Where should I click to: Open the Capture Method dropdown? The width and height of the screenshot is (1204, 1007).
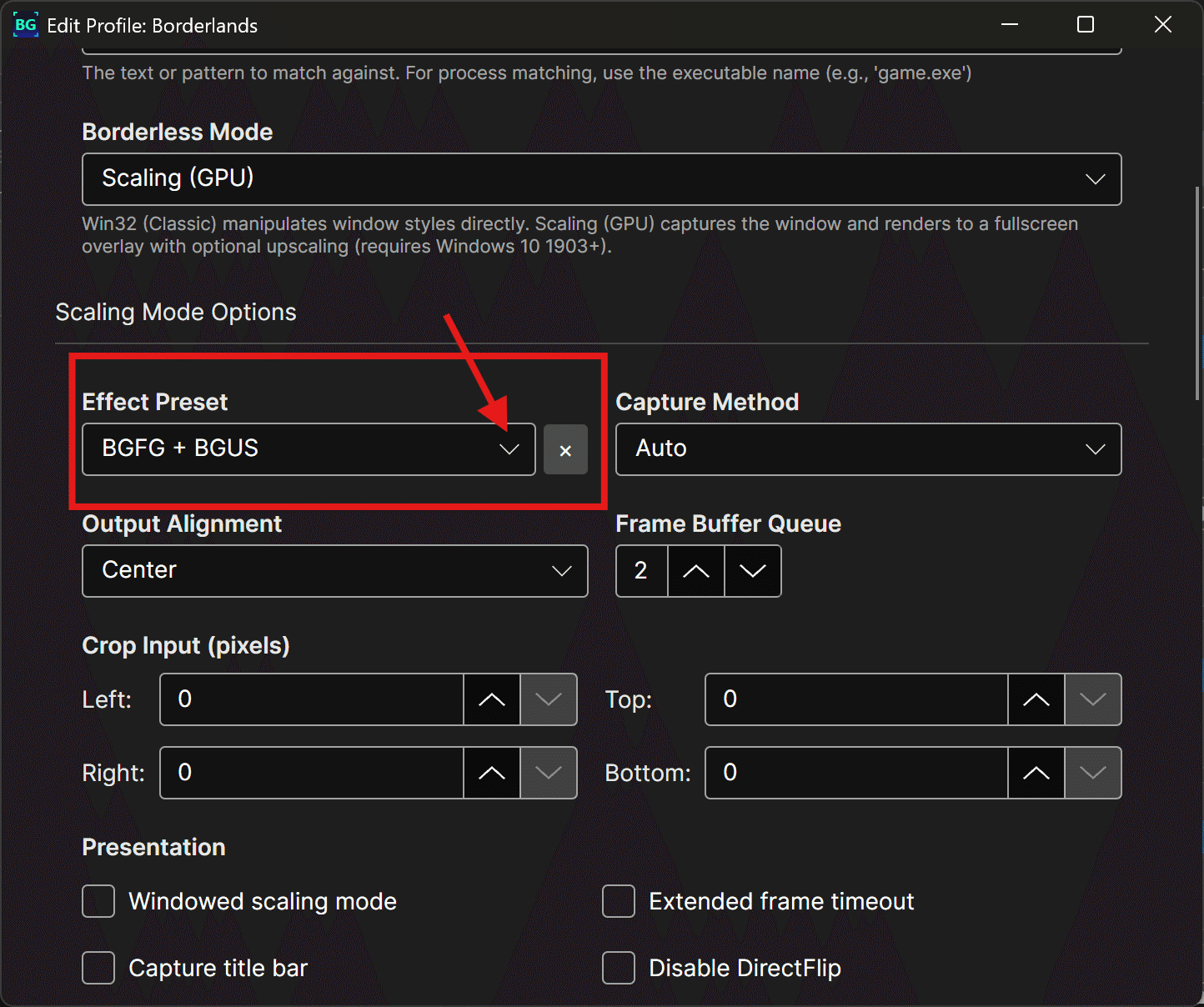pos(869,449)
